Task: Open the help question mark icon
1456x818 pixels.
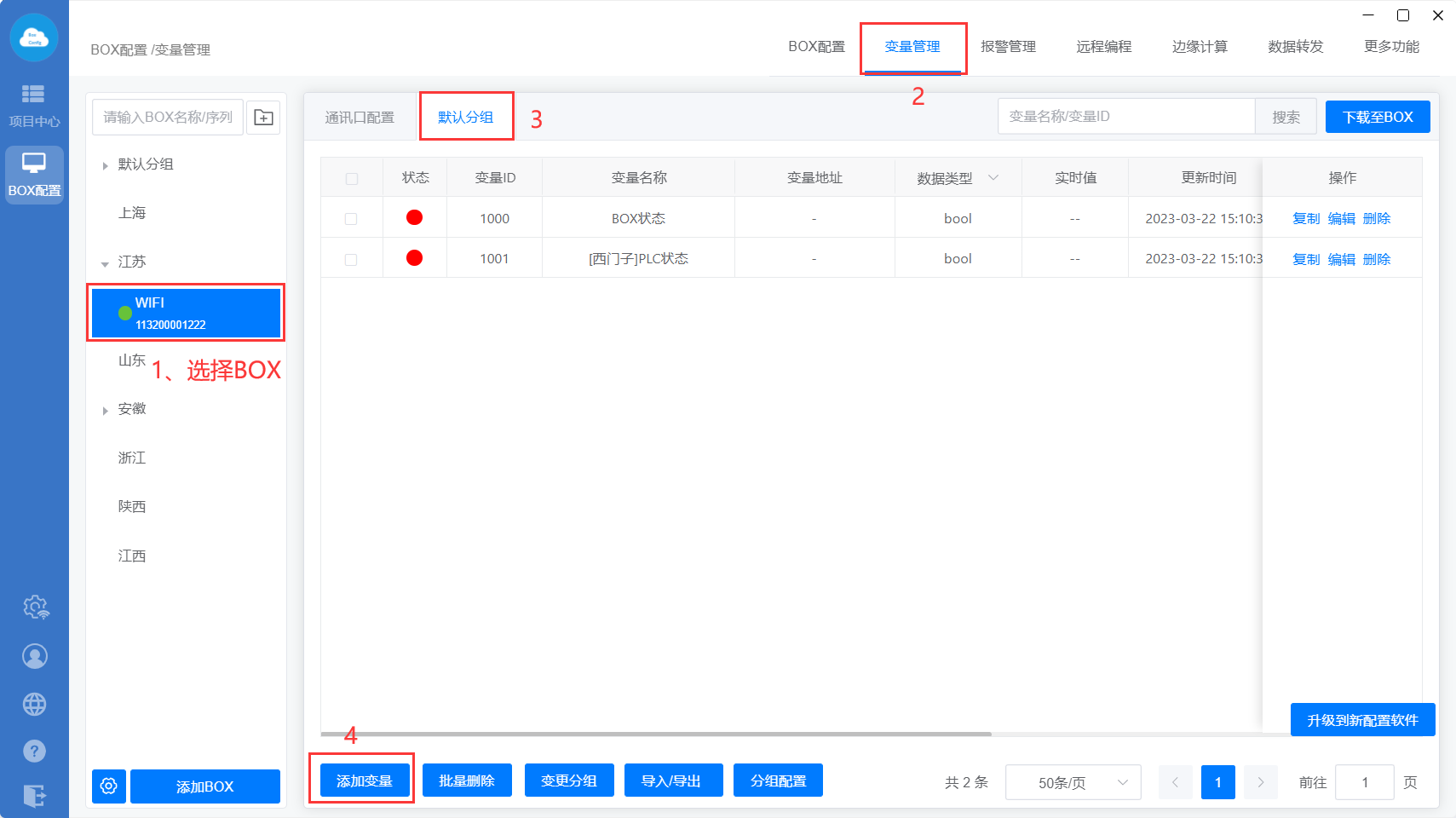Action: coord(34,751)
